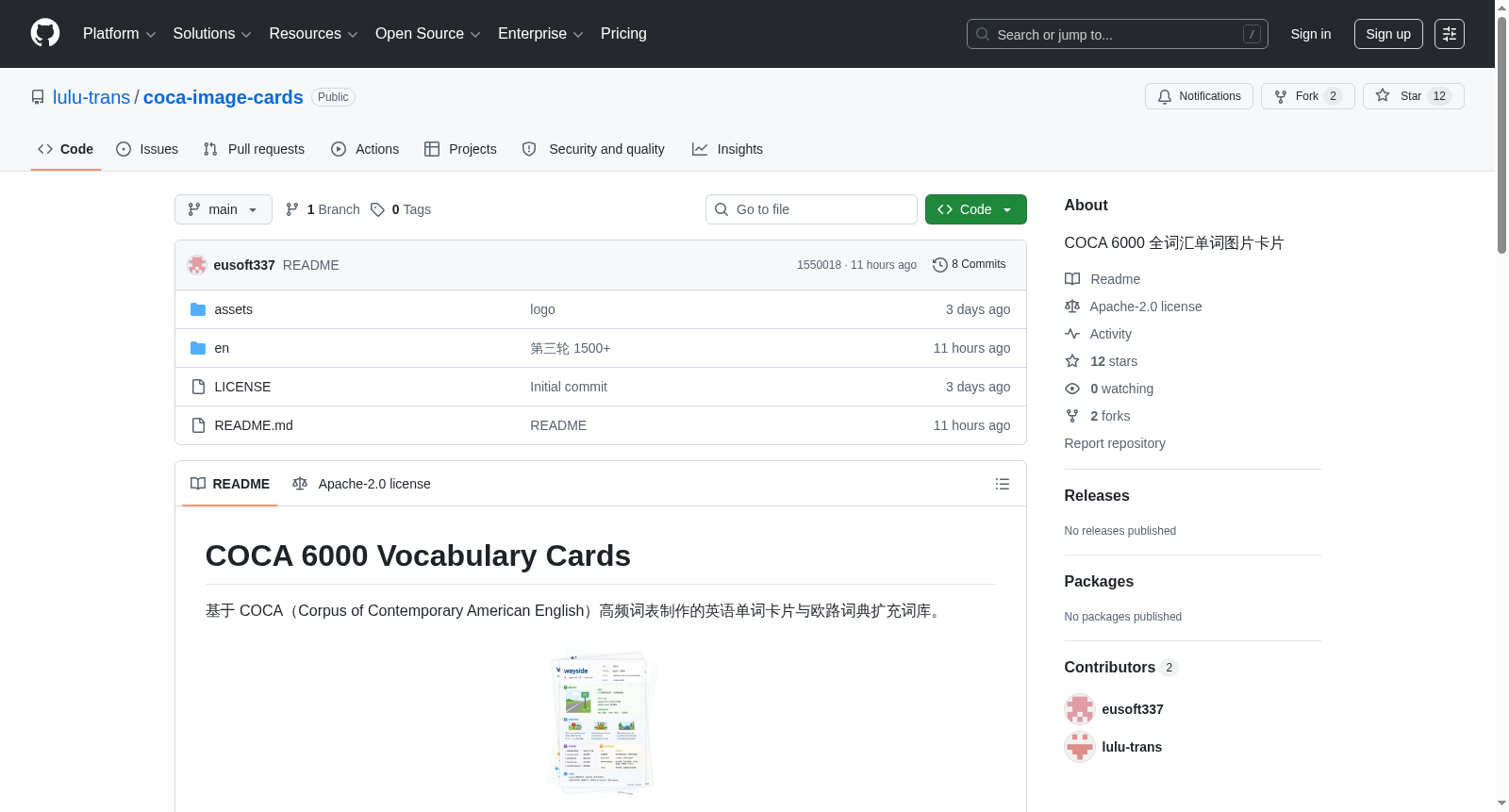Click lulu-trans avatar in Contributors
The height and width of the screenshot is (812, 1509).
pyautogui.click(x=1080, y=747)
